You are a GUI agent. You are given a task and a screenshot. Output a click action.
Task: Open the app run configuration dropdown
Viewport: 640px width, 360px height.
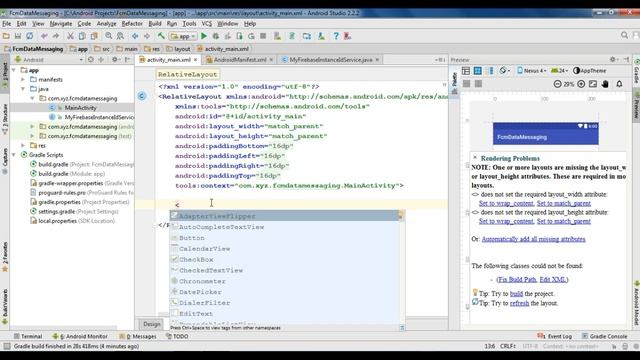183,36
